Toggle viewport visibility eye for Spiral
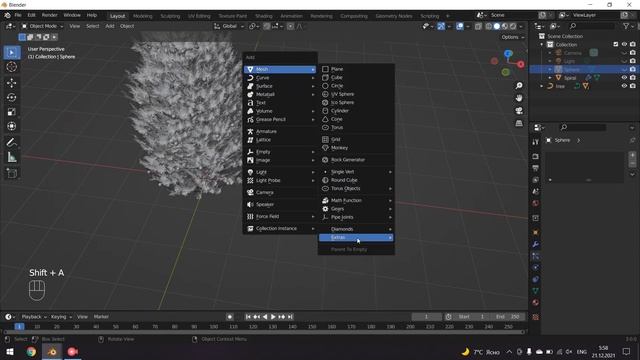 (624, 78)
